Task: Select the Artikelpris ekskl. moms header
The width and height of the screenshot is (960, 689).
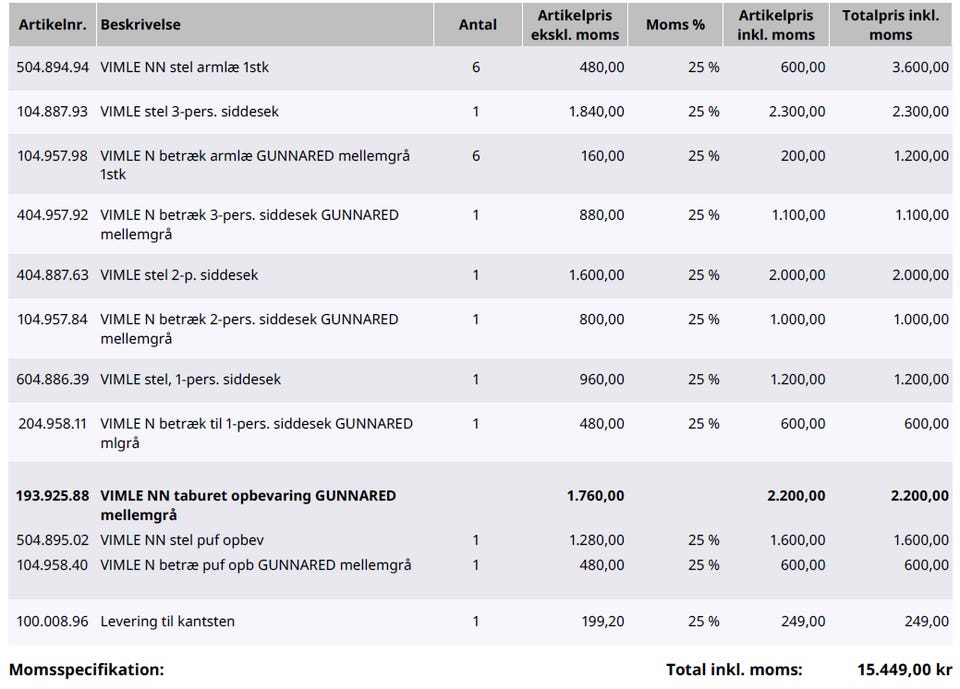Action: pos(575,25)
